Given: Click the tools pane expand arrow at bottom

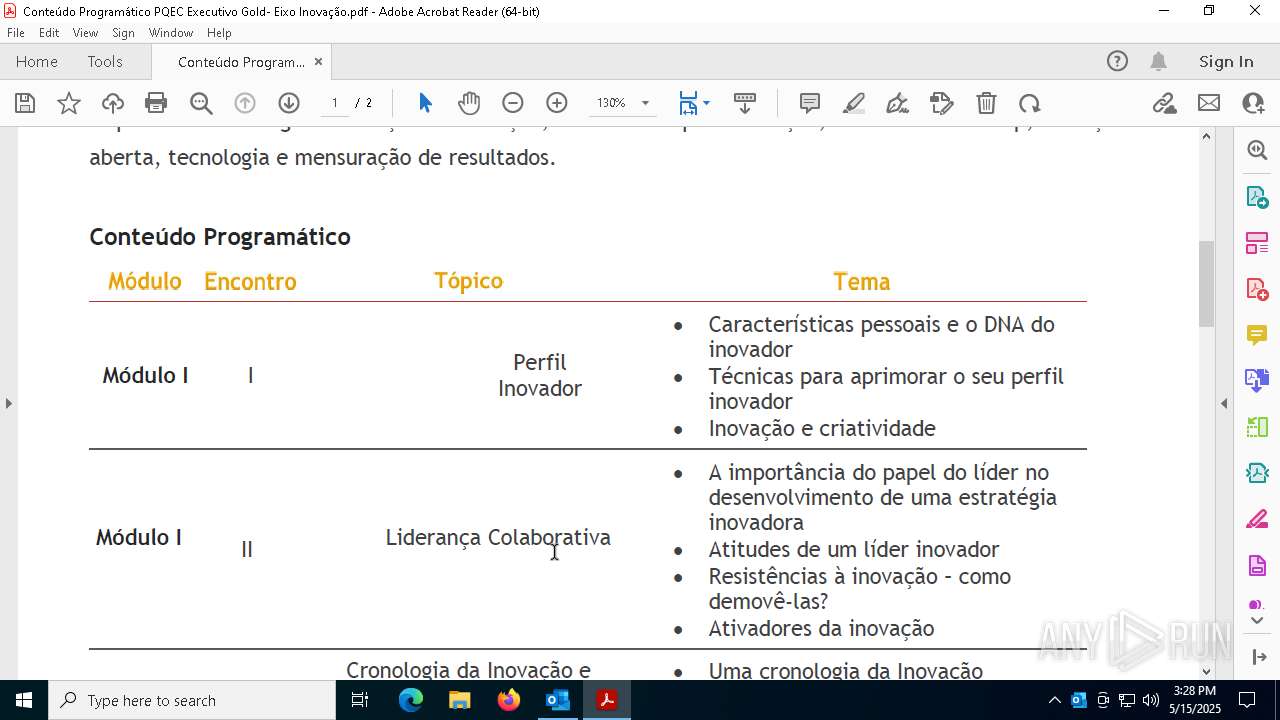Looking at the screenshot, I should pyautogui.click(x=1257, y=657).
